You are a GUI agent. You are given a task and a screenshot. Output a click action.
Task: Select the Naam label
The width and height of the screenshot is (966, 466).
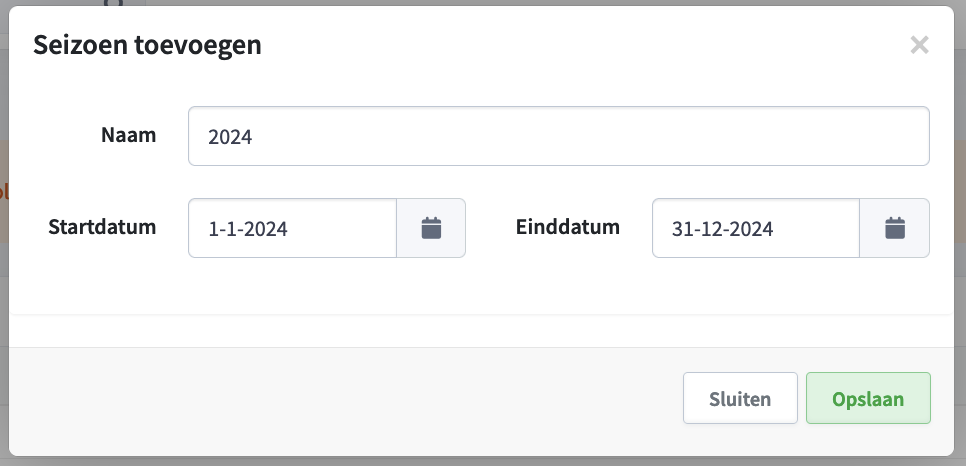(128, 135)
